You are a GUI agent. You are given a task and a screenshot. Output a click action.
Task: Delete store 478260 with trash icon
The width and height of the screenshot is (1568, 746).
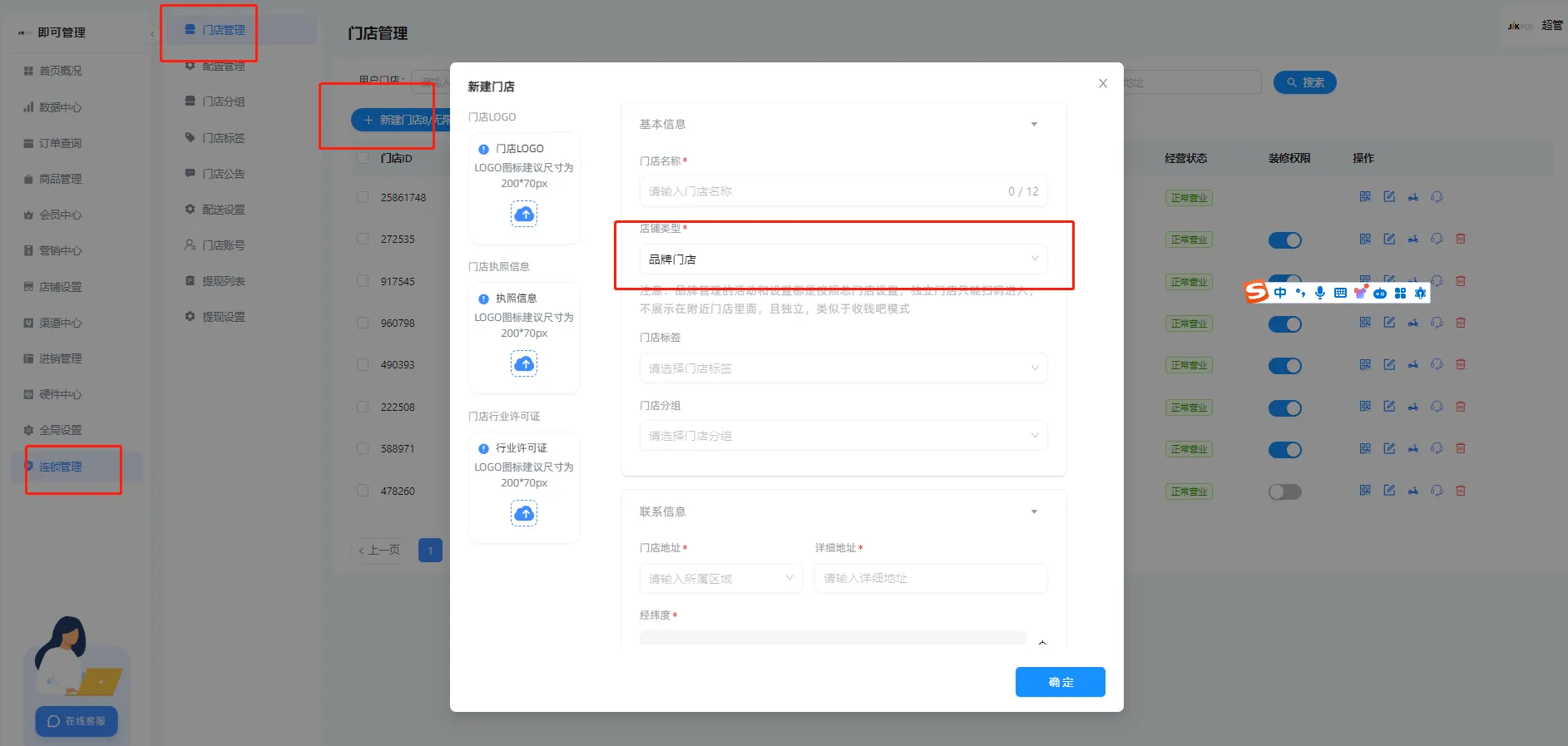(x=1461, y=491)
